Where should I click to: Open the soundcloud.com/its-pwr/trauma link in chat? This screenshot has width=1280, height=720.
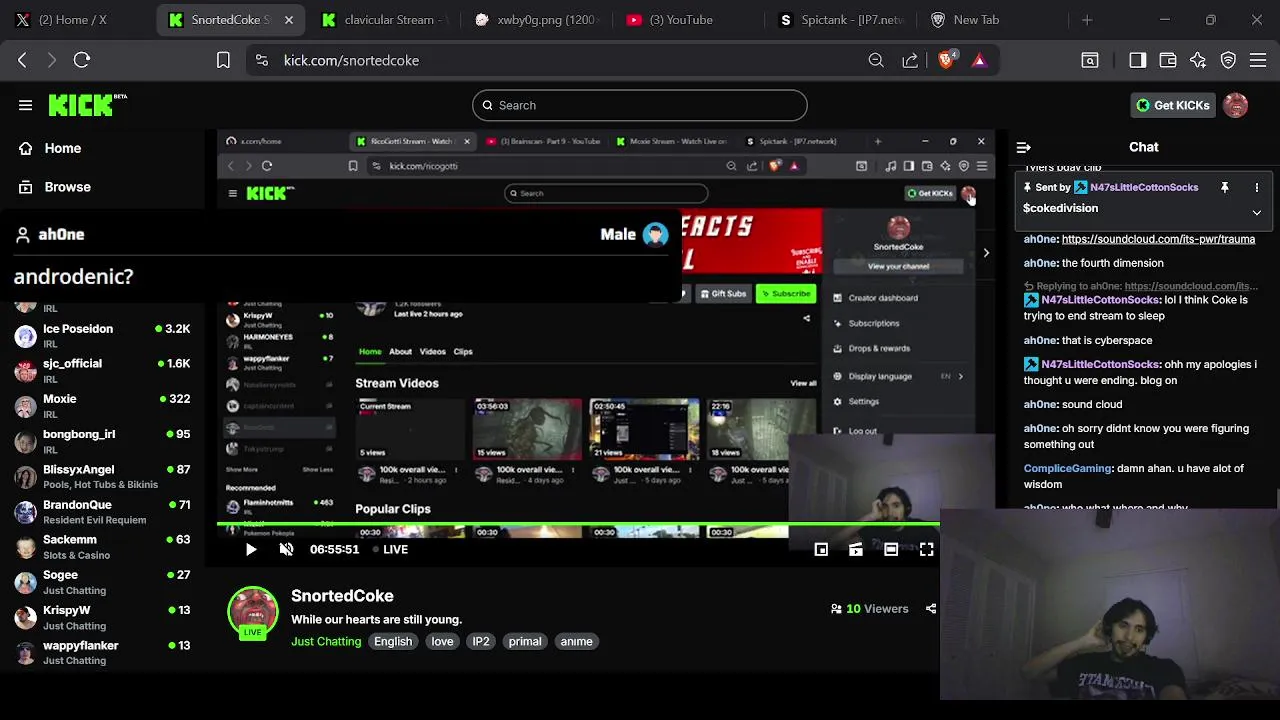pyautogui.click(x=1158, y=239)
